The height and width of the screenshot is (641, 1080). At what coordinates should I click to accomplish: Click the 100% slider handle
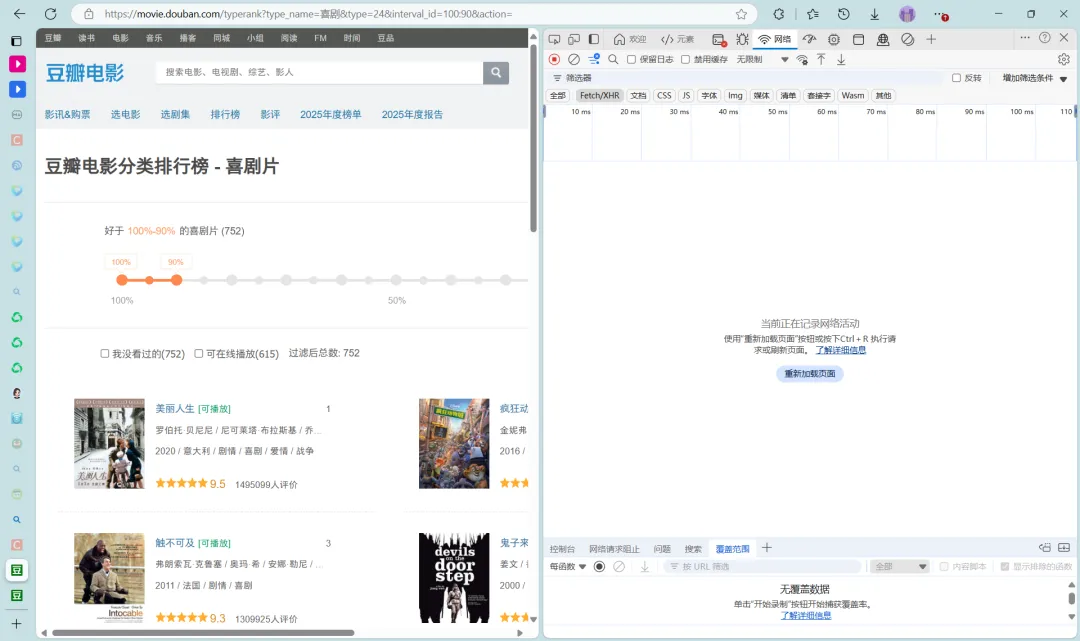tap(122, 280)
